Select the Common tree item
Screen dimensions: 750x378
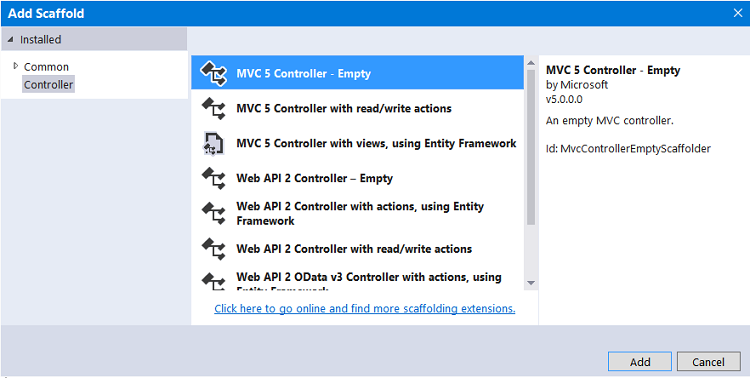[46, 67]
